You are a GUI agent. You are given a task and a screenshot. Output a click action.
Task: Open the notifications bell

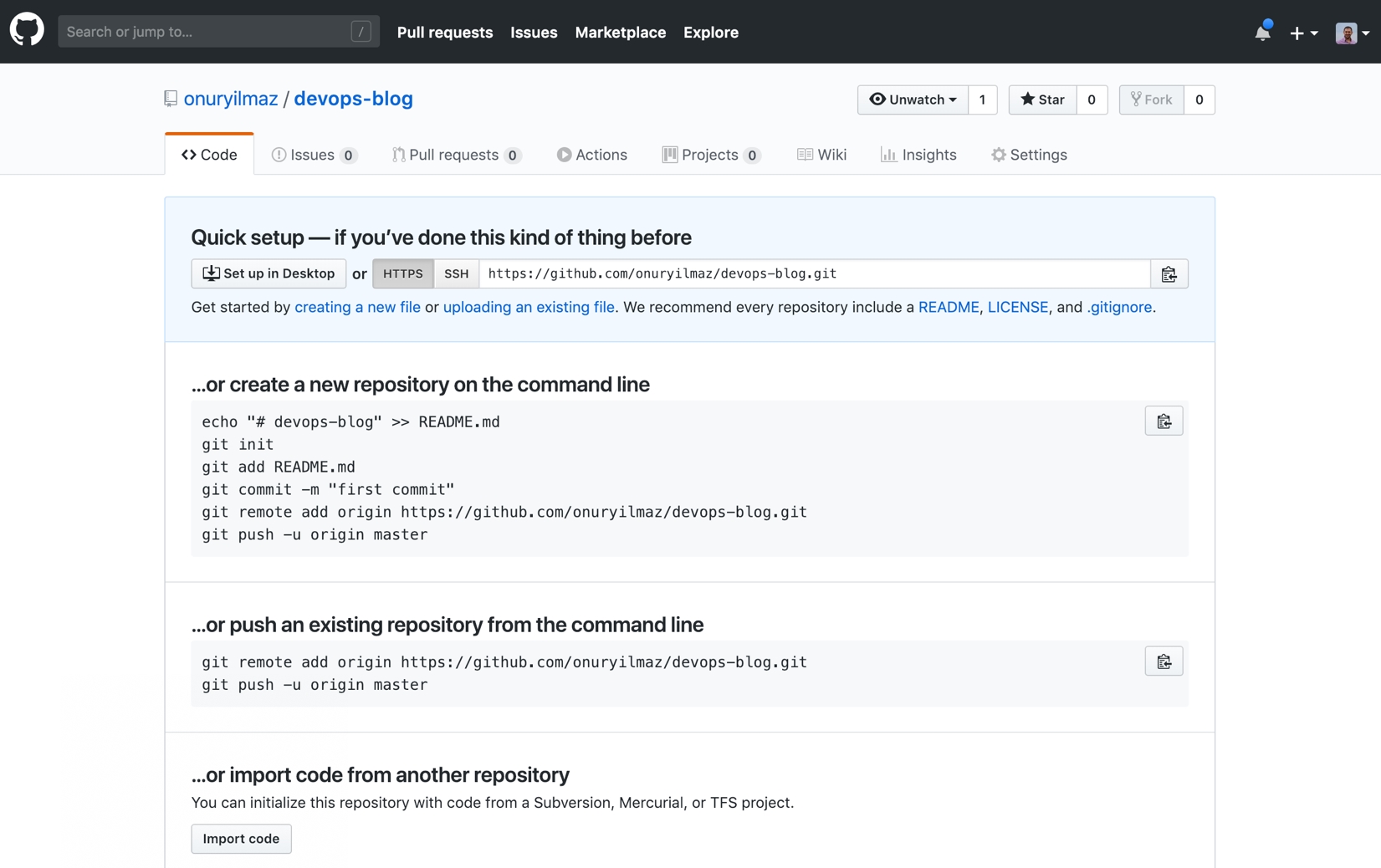click(x=1262, y=33)
